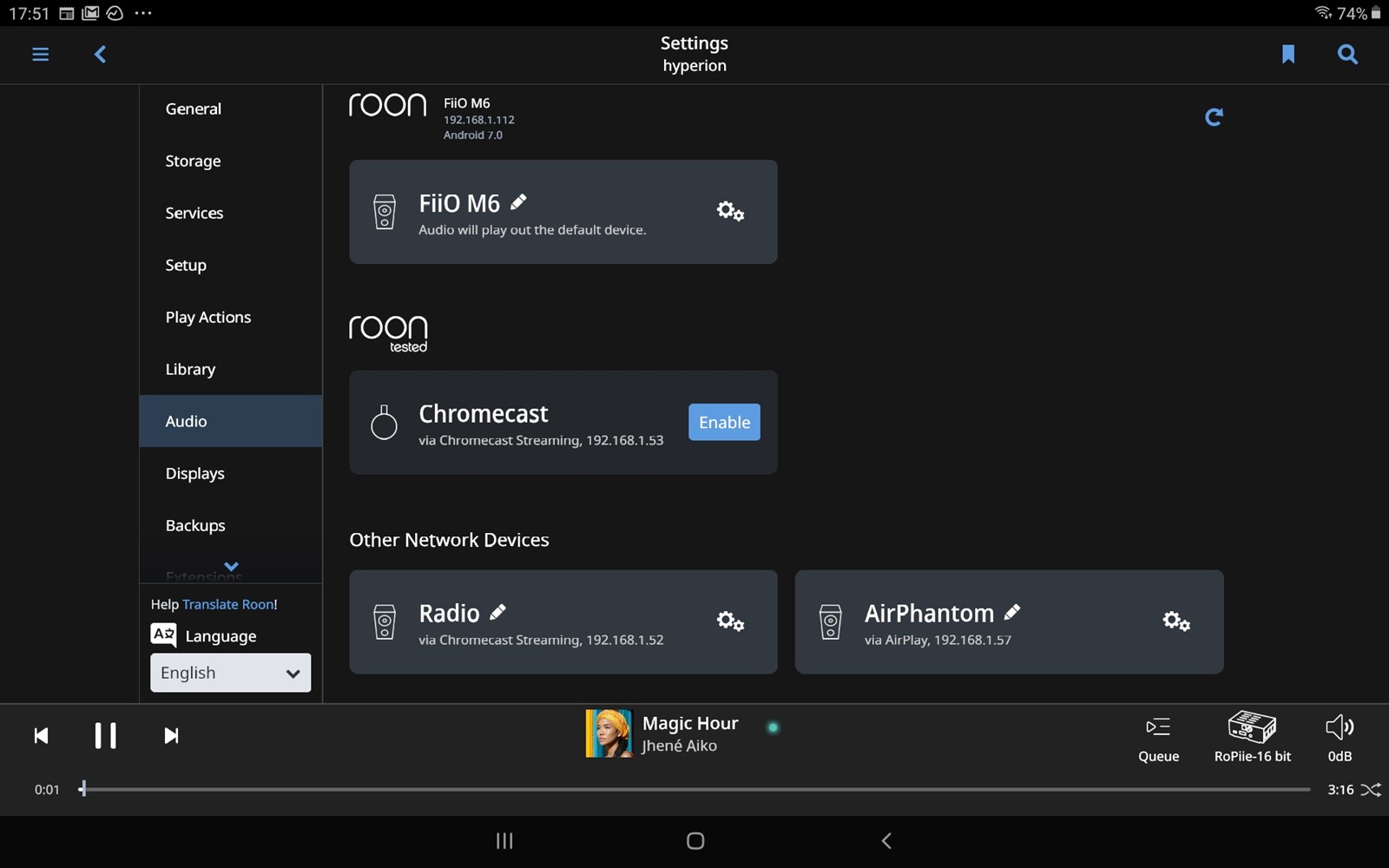The image size is (1389, 868).
Task: Open the search magnifier
Action: coord(1347,55)
